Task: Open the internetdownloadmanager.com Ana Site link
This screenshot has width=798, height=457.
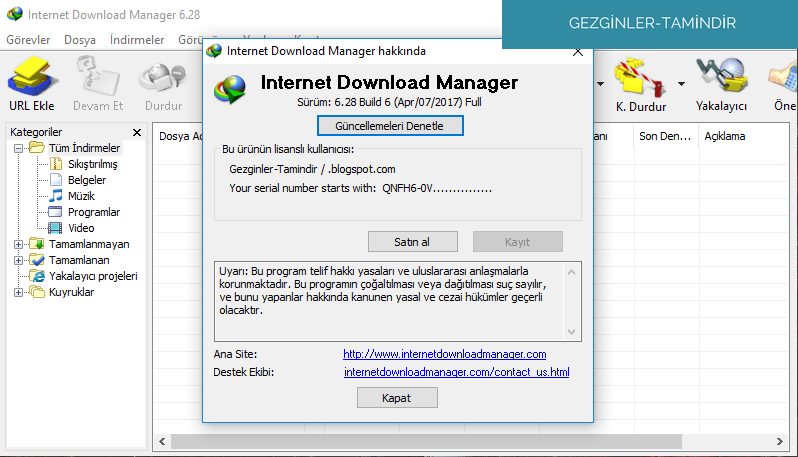Action: click(x=444, y=354)
